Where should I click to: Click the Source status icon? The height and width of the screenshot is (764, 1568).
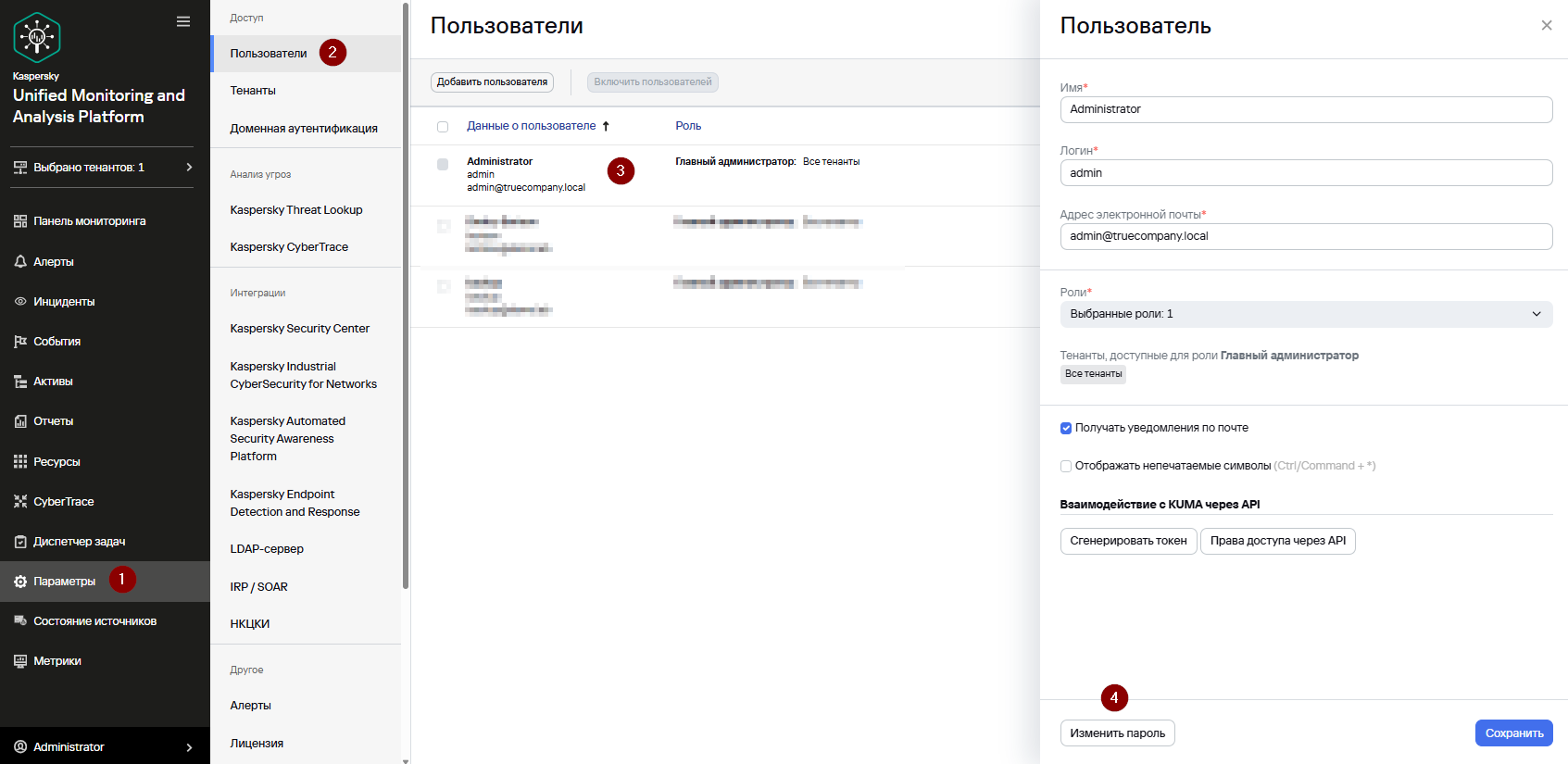(x=20, y=621)
